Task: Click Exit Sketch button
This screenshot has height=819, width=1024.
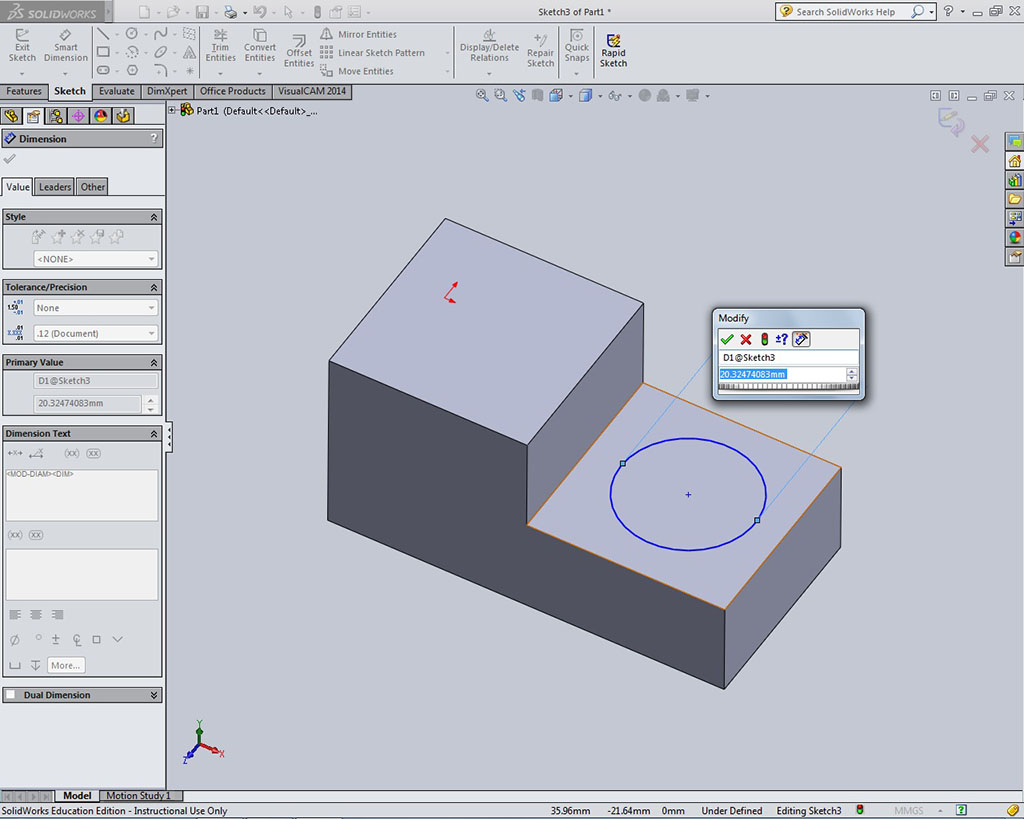Action: pyautogui.click(x=22, y=45)
